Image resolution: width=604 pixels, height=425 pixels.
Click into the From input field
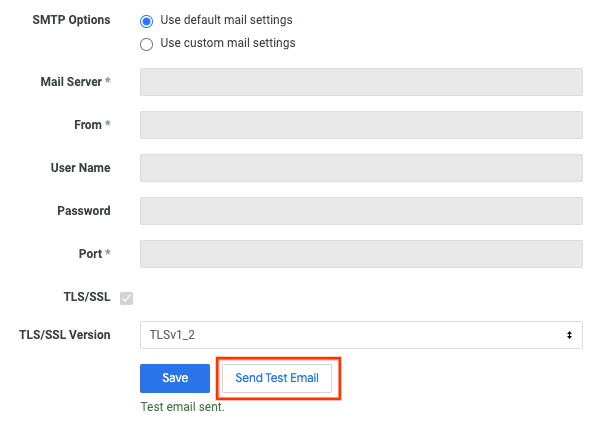coord(361,125)
